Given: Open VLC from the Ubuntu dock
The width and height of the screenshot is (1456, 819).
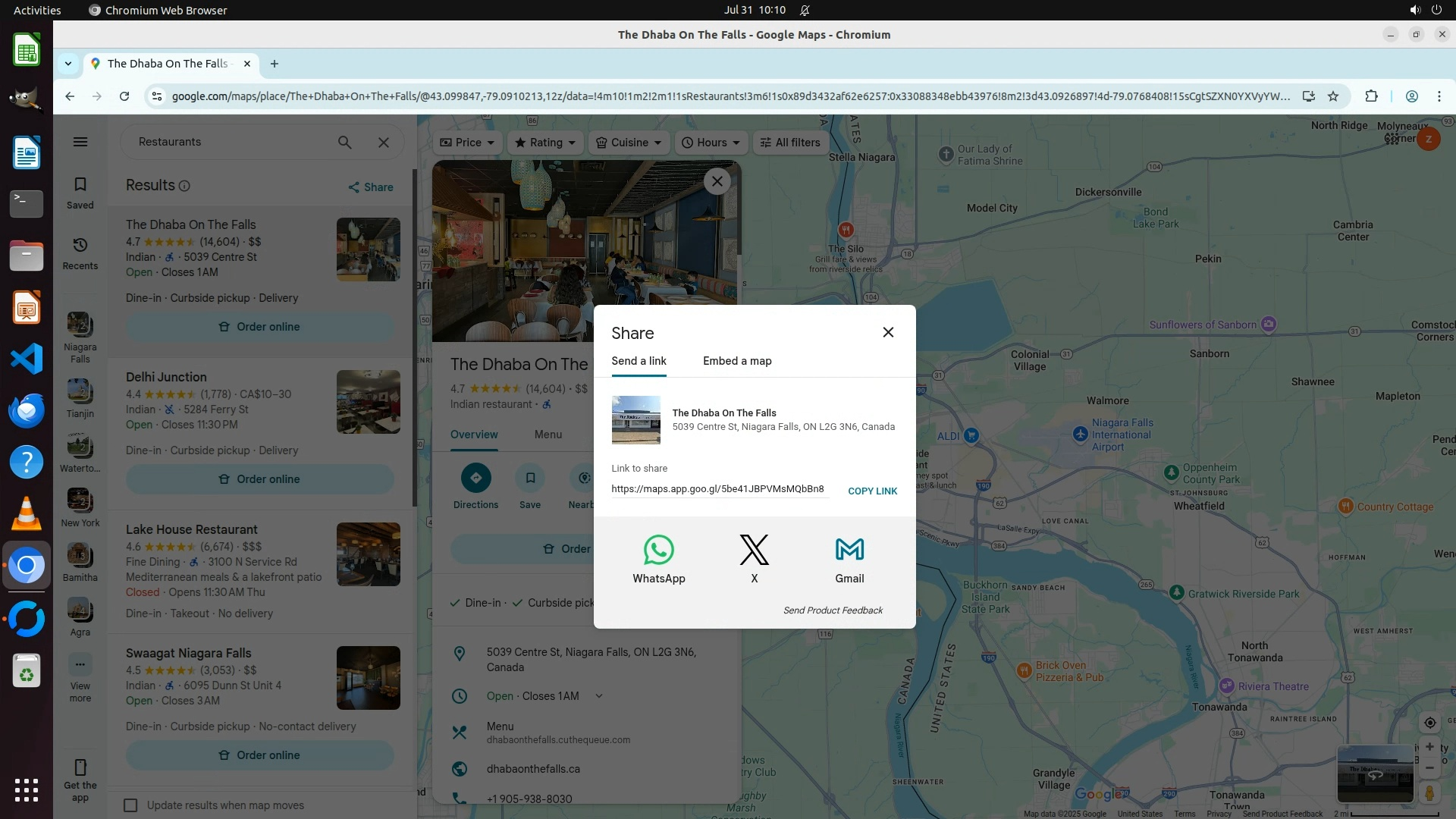Looking at the screenshot, I should click(27, 514).
